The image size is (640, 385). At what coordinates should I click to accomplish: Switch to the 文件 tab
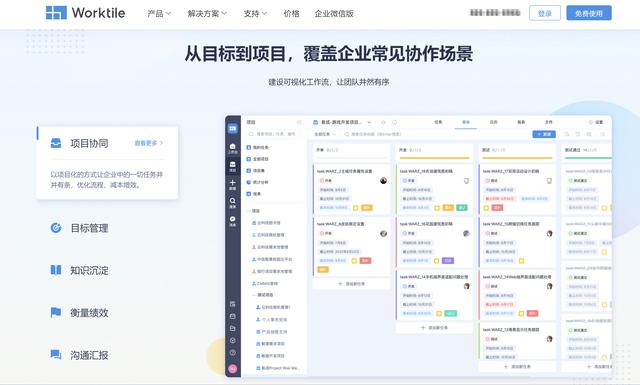549,122
